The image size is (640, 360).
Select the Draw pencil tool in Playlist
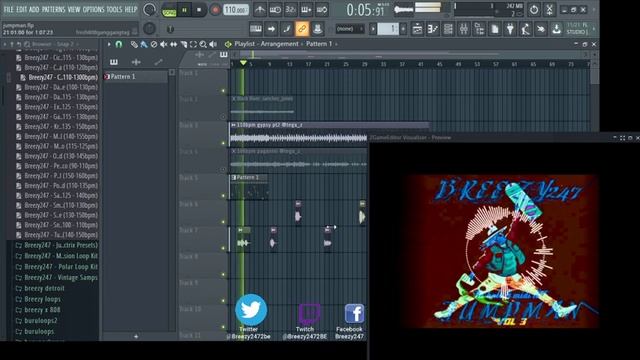[x=134, y=44]
